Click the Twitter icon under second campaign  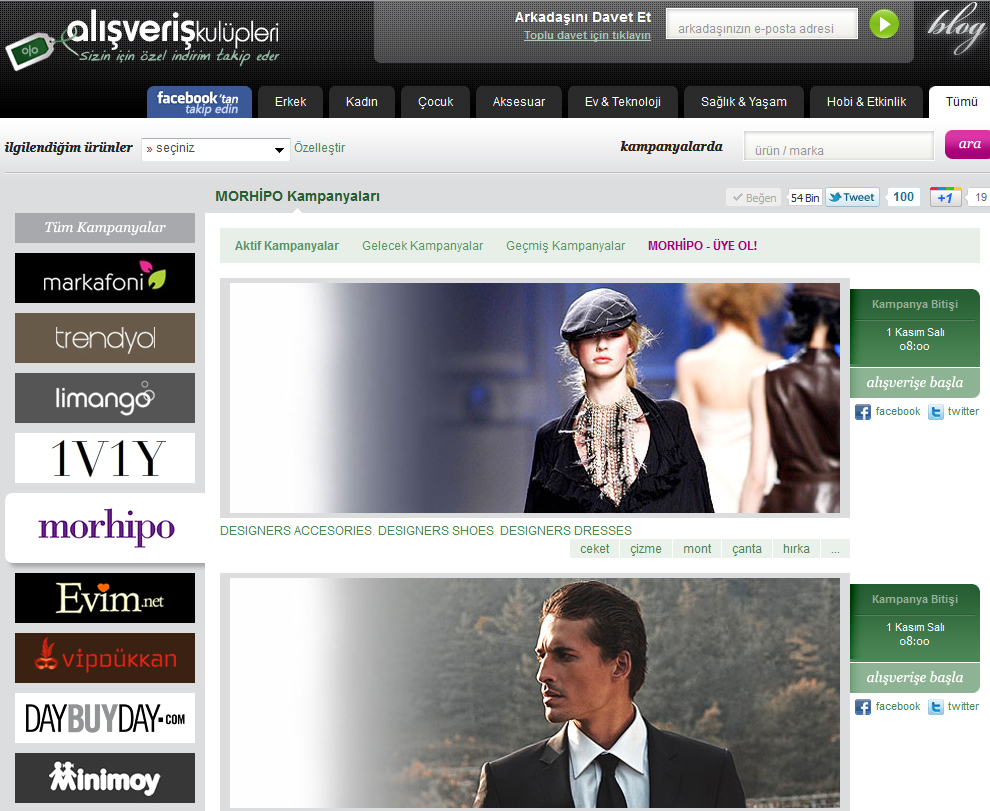[x=936, y=707]
